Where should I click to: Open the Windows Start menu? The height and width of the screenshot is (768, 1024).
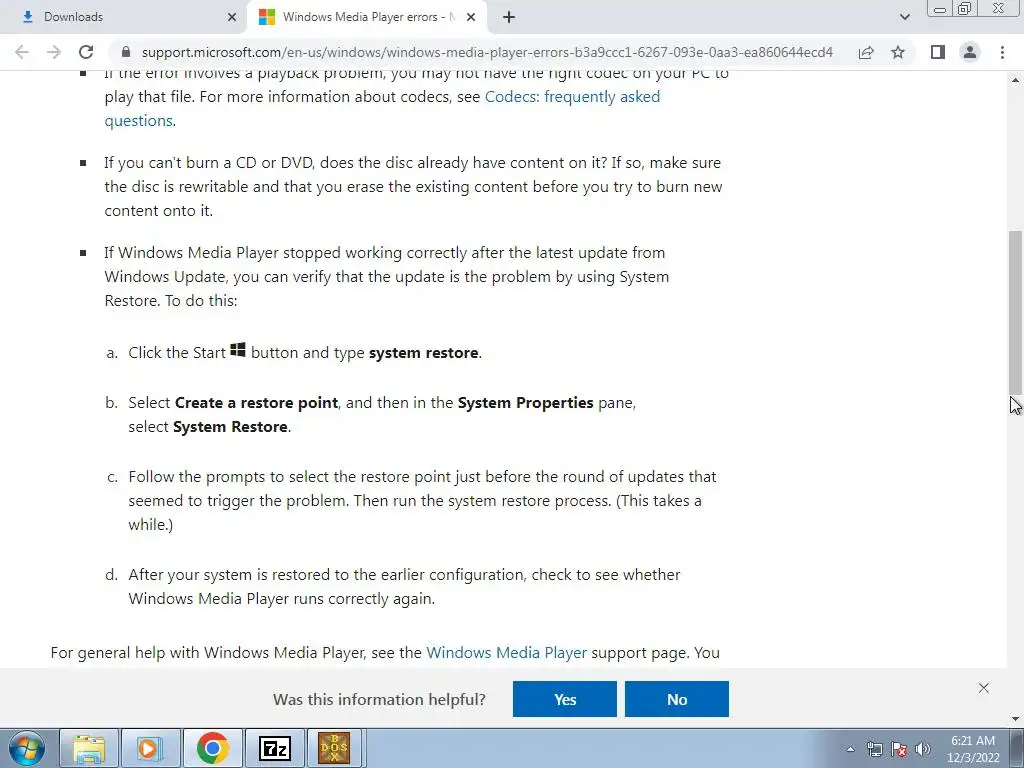pos(27,748)
